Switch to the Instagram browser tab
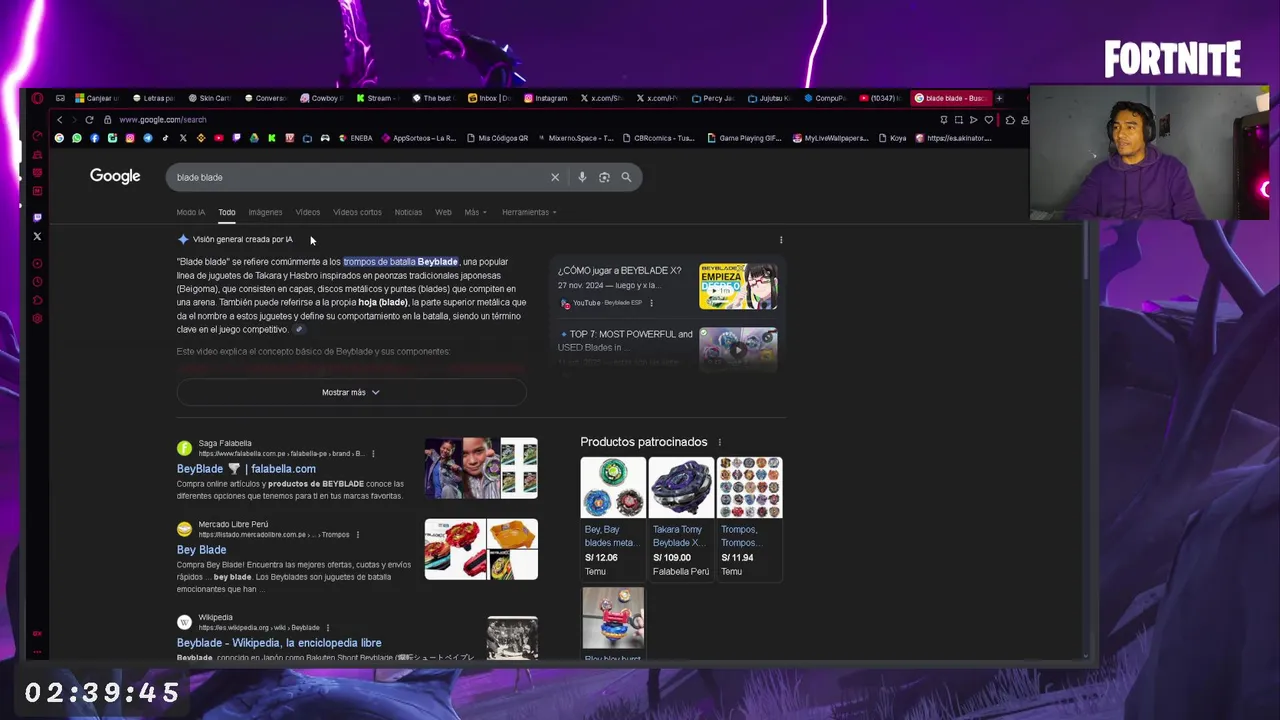1280x720 pixels. coord(545,98)
